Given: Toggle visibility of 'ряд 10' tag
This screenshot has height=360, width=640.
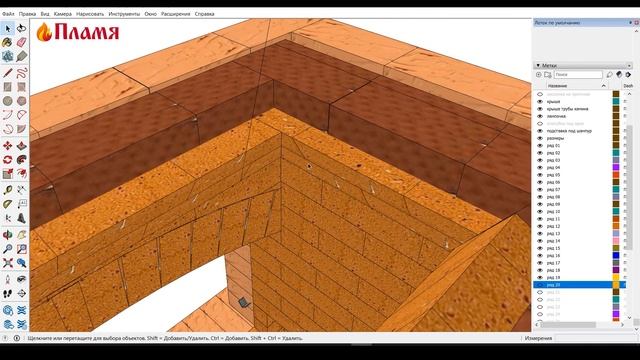Looking at the screenshot, I should coord(540,212).
